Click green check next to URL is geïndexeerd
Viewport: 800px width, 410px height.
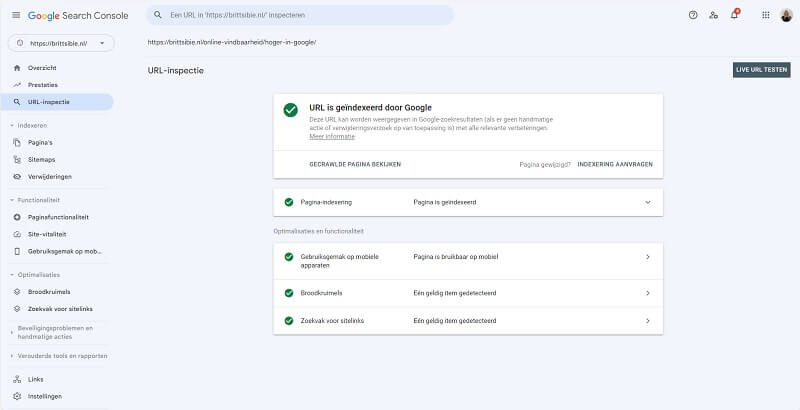[x=290, y=110]
